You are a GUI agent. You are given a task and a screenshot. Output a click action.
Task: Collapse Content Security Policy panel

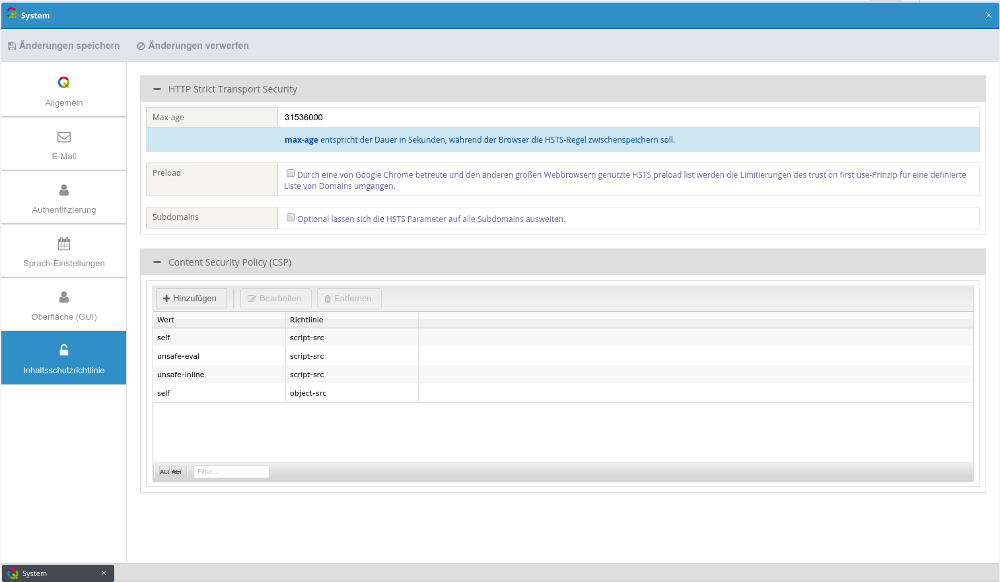[157, 262]
